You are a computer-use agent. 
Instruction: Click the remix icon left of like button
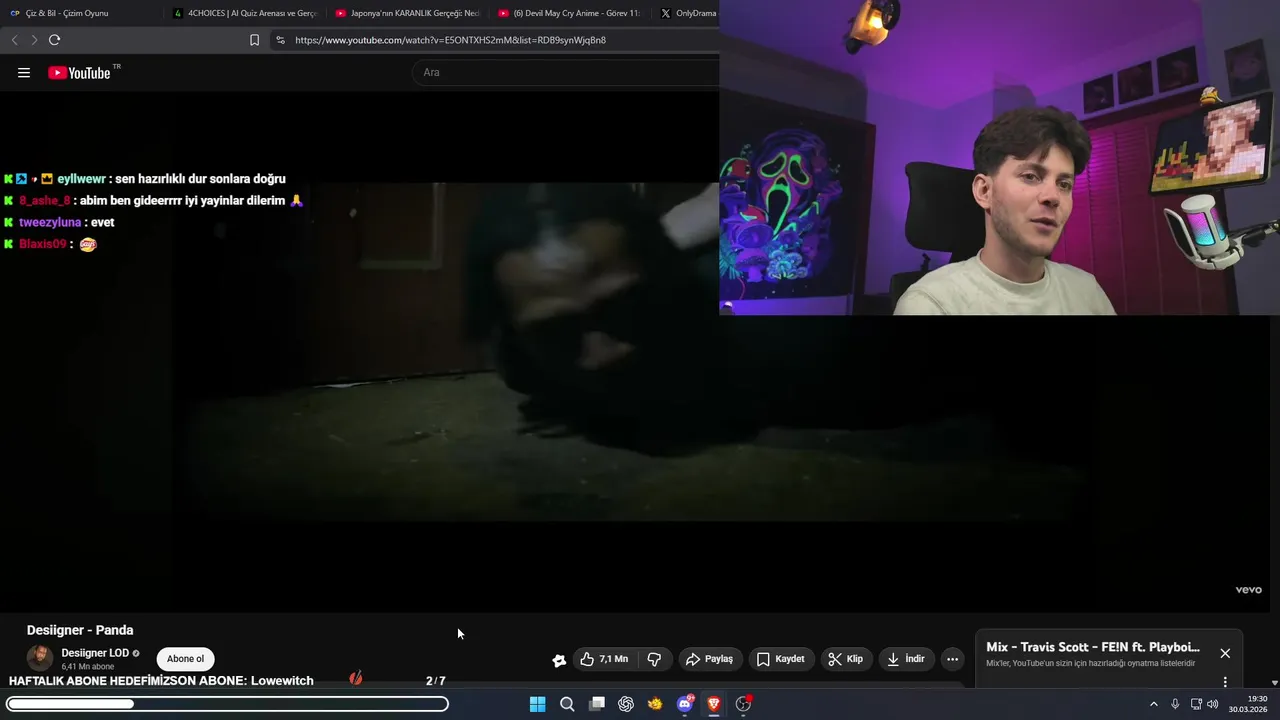pyautogui.click(x=559, y=660)
